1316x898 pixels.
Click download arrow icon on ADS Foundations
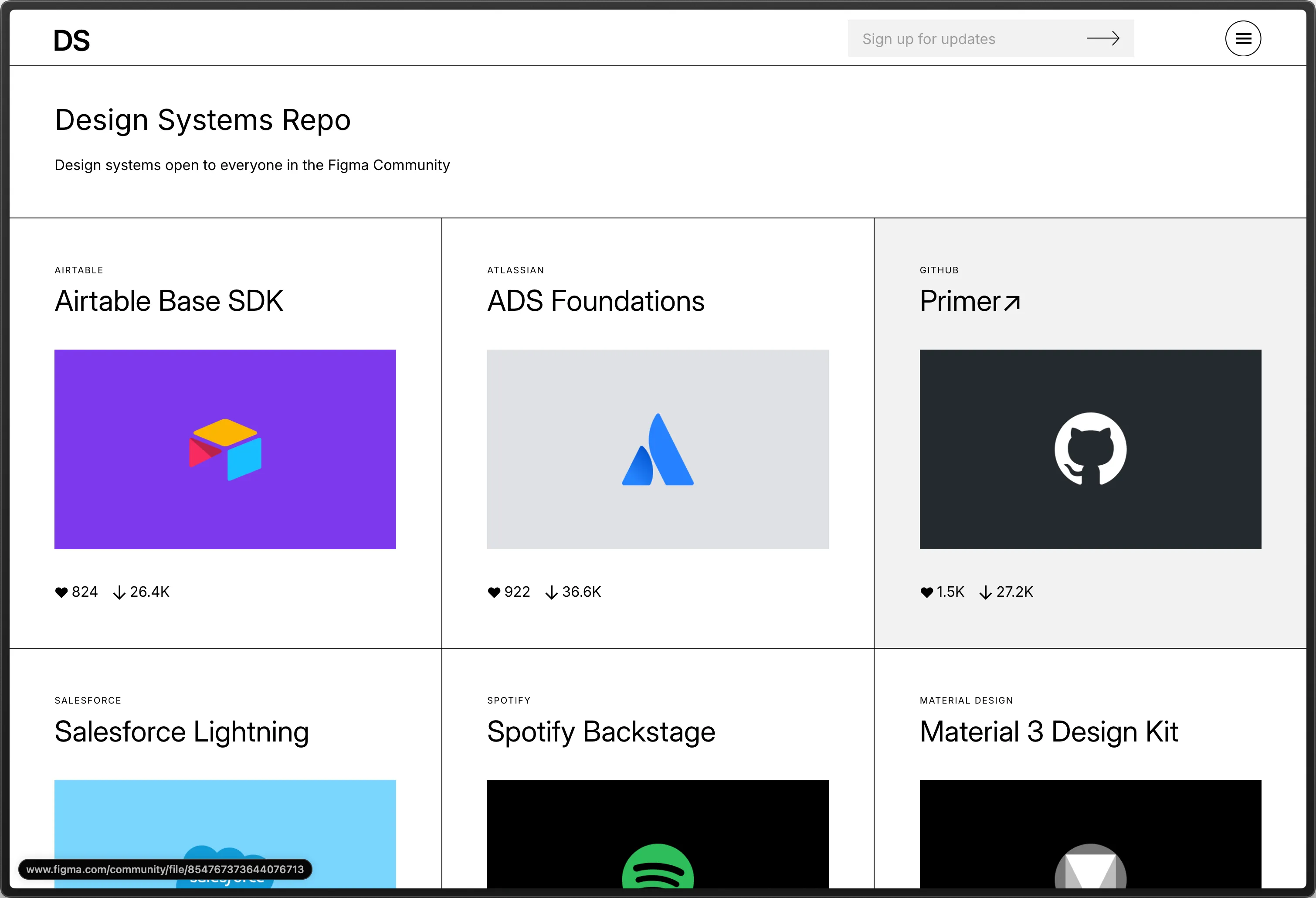551,592
